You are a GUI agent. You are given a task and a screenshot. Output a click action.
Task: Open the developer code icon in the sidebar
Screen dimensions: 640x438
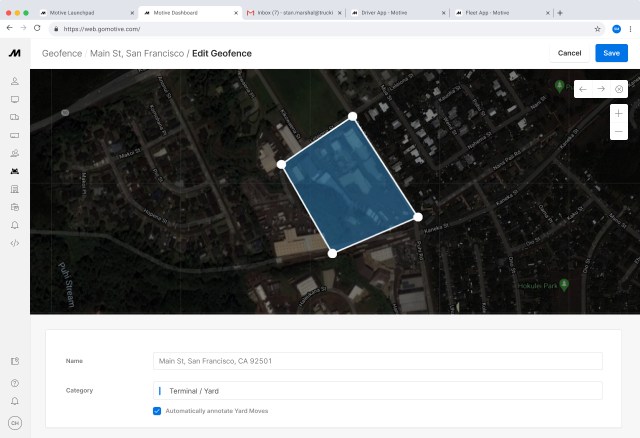pyautogui.click(x=15, y=243)
